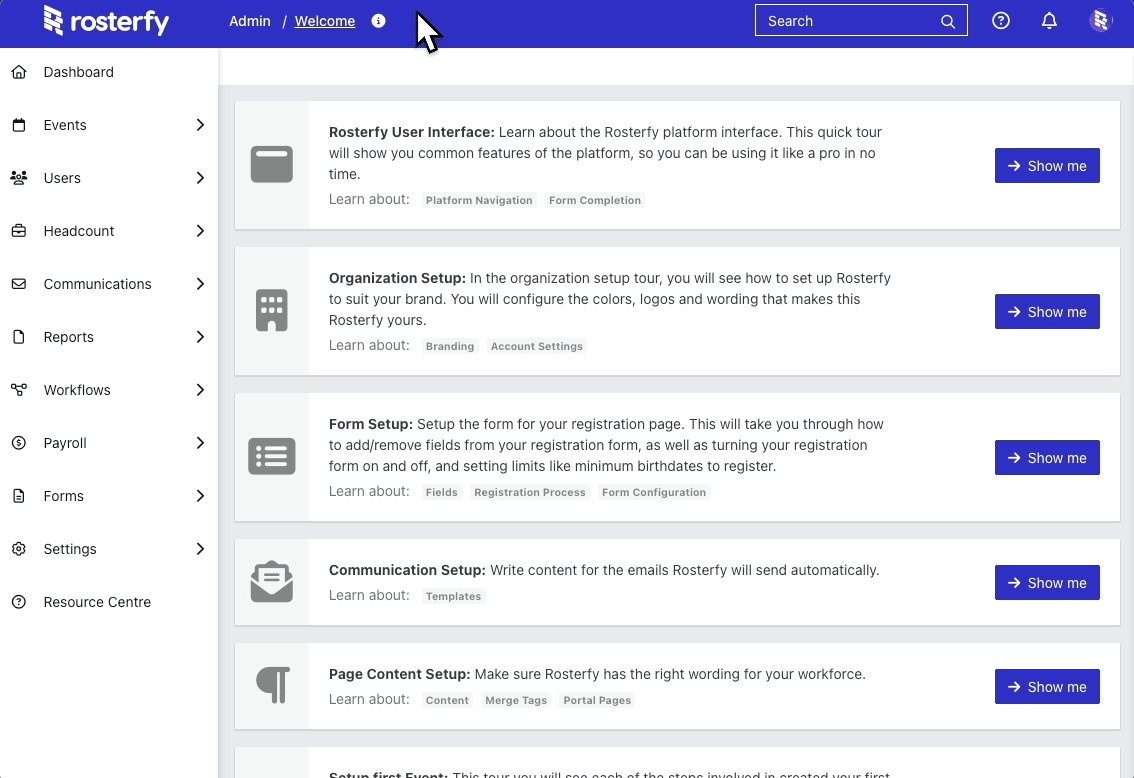Click the Portal Pages tag

(x=597, y=701)
